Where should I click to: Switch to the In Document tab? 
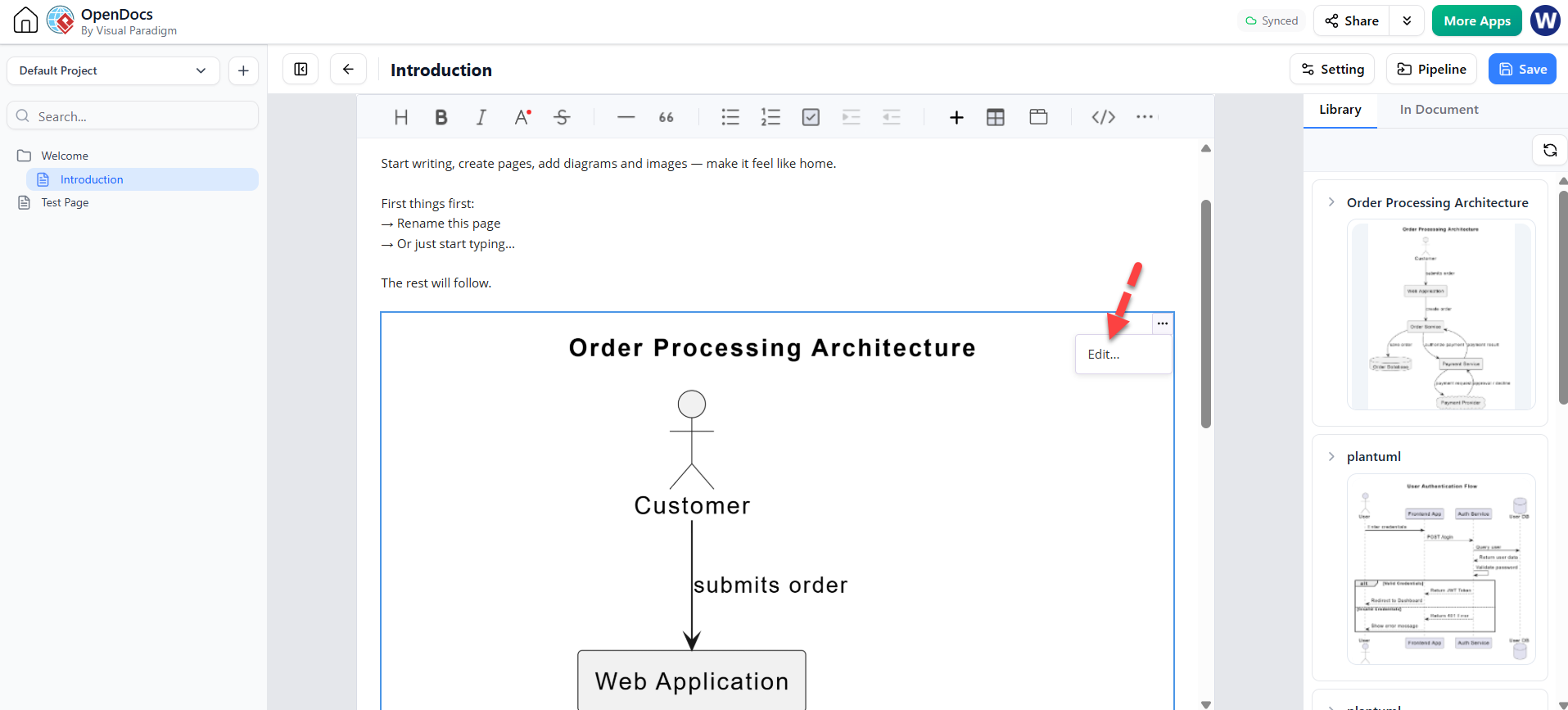[1439, 110]
